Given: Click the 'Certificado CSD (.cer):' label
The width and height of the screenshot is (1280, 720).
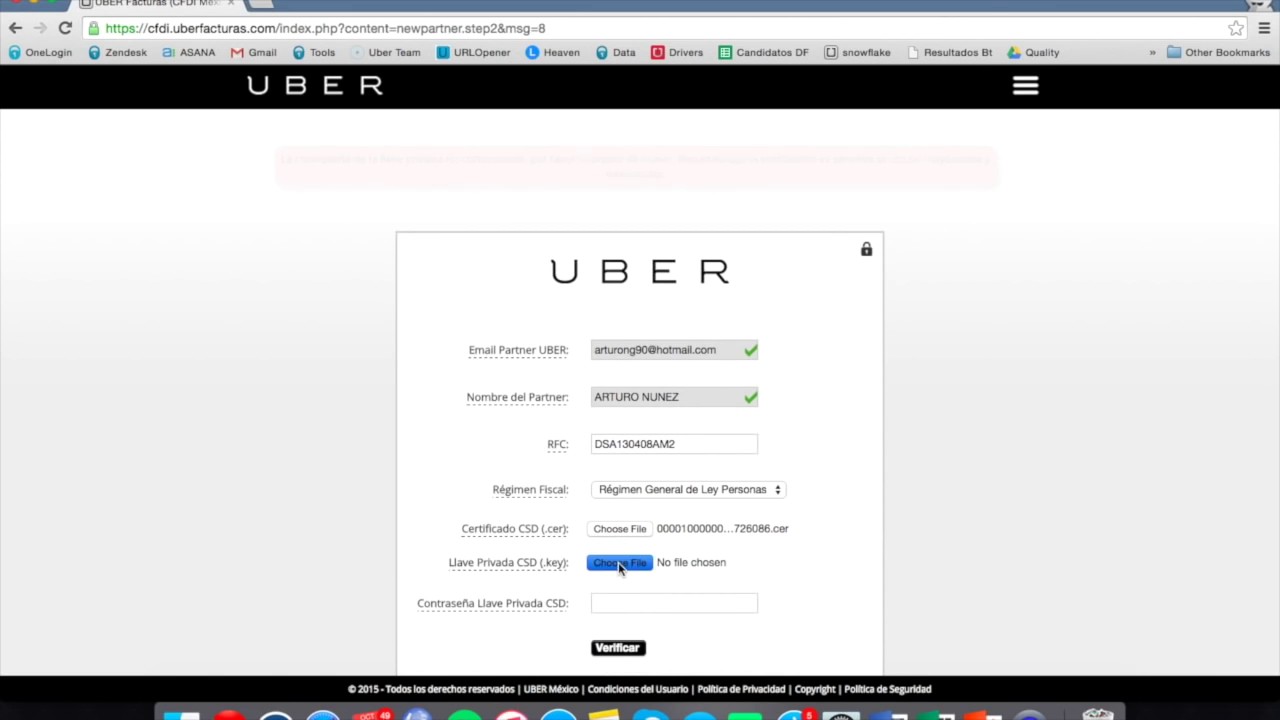Looking at the screenshot, I should (x=515, y=529).
